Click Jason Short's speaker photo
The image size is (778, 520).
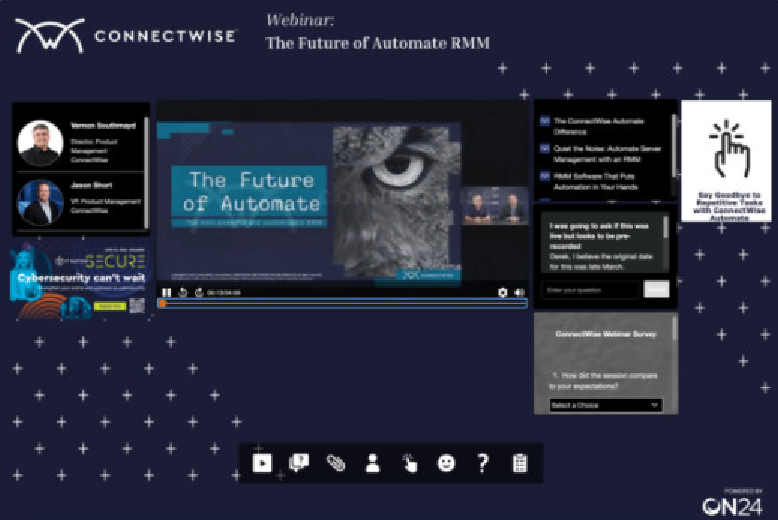coord(40,202)
